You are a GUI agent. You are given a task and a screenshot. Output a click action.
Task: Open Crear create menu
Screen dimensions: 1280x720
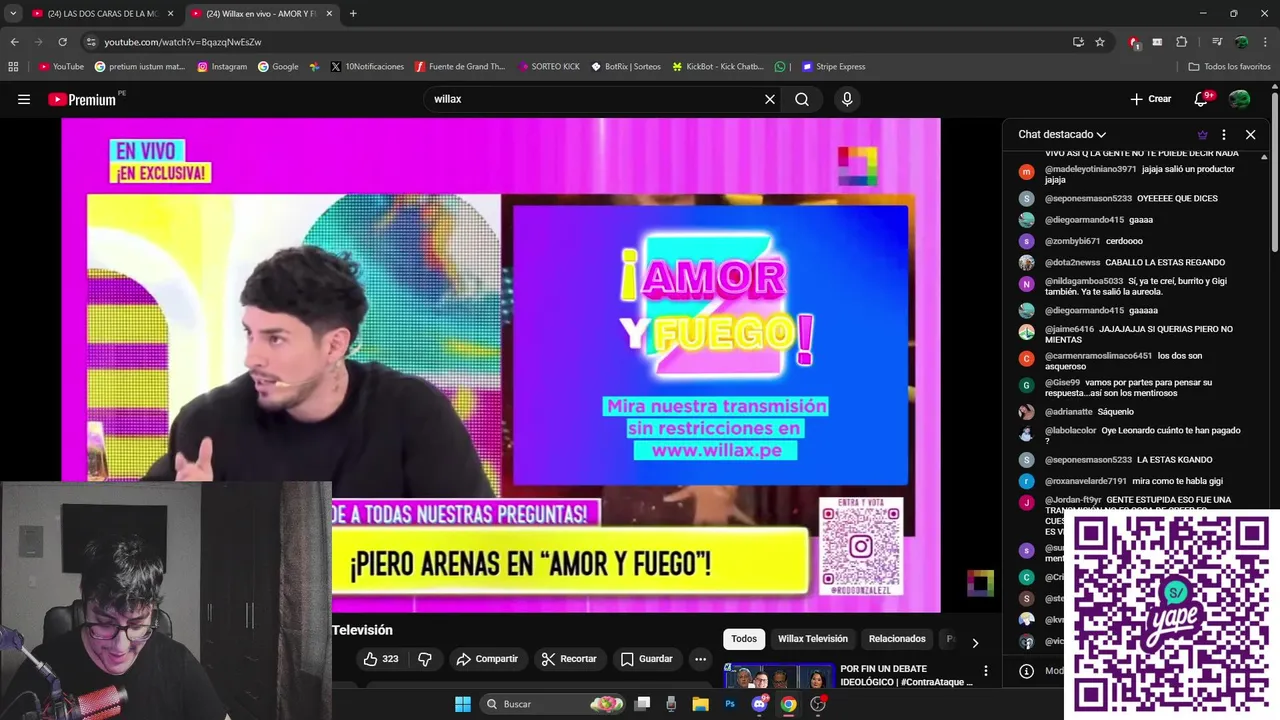tap(1150, 99)
